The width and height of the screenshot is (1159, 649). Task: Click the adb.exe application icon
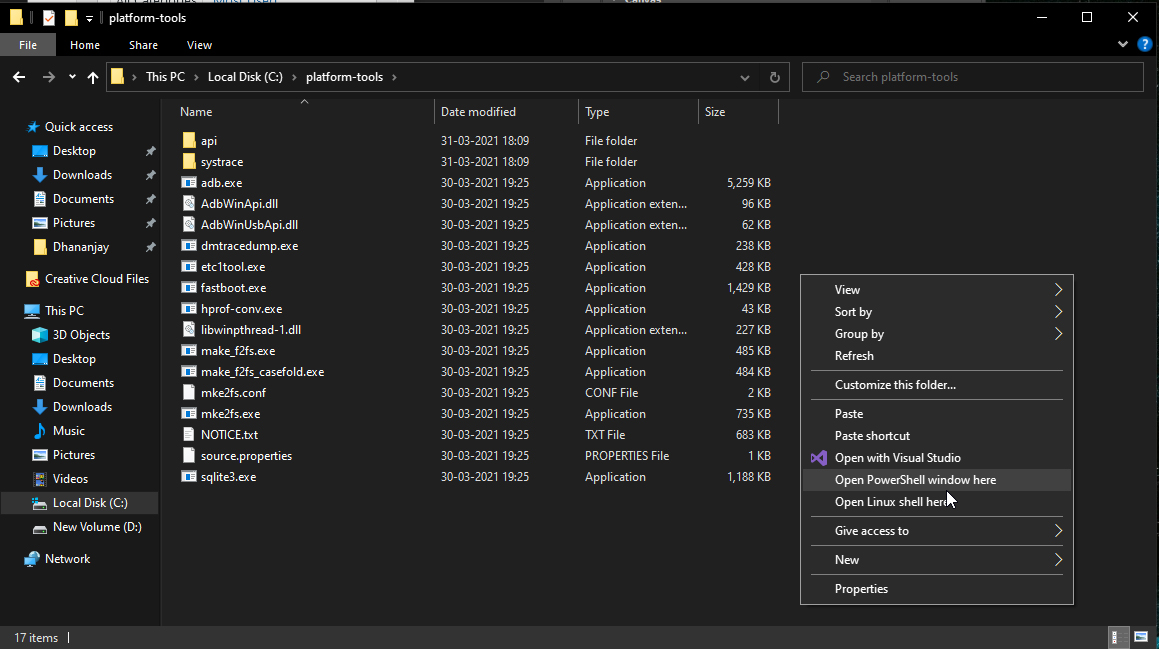point(189,183)
